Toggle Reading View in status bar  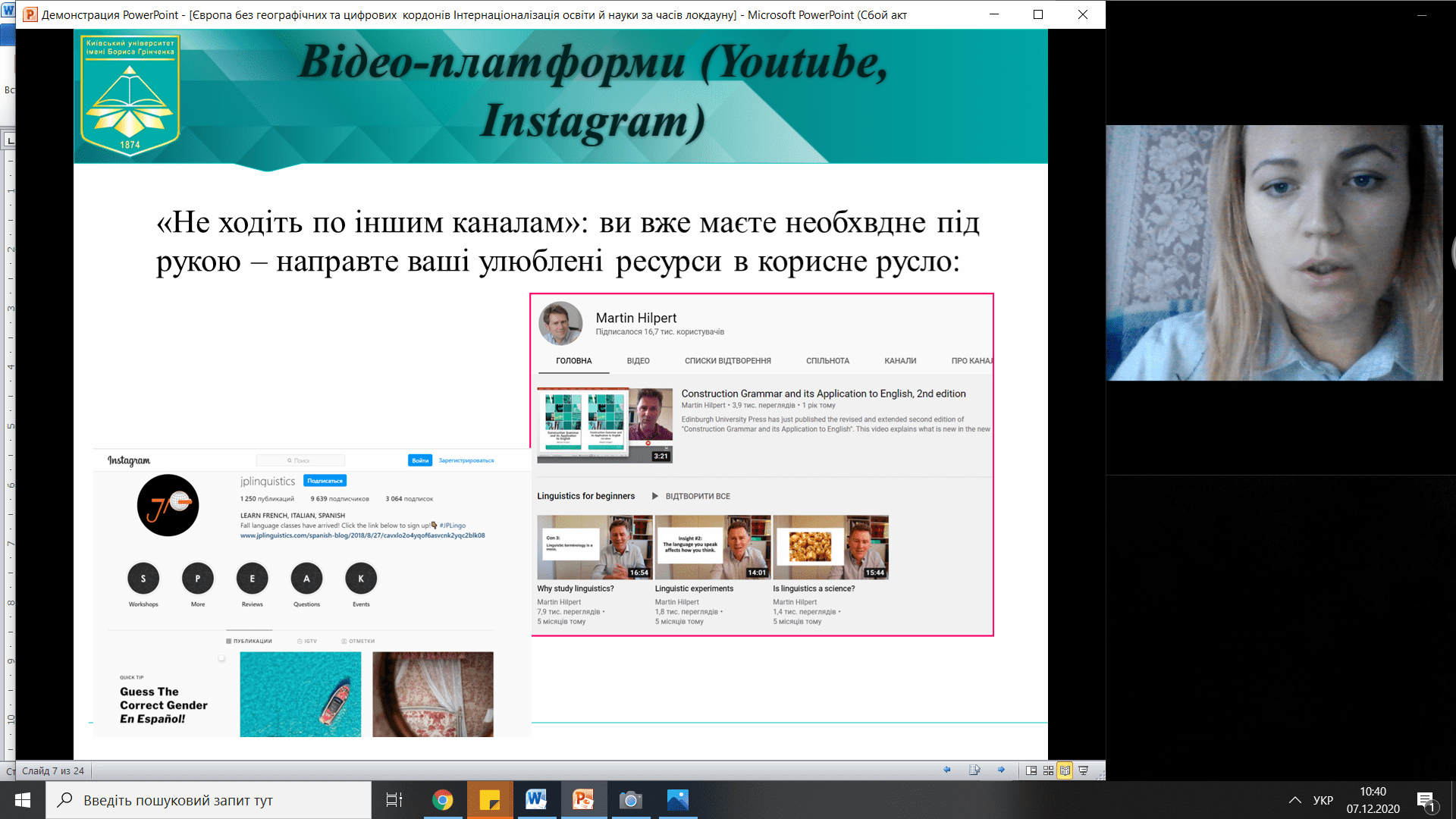click(1065, 770)
